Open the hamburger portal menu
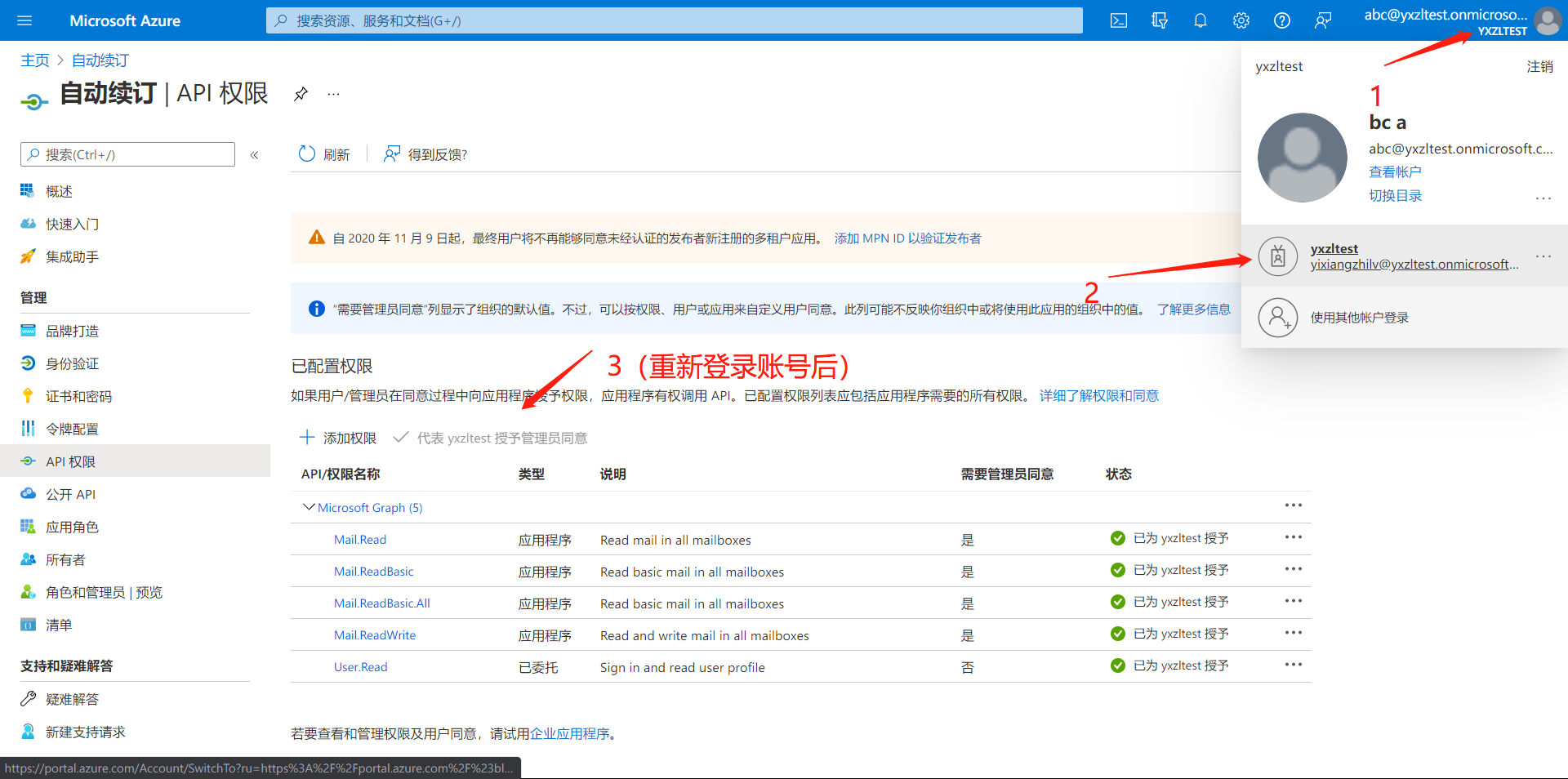 click(x=24, y=20)
